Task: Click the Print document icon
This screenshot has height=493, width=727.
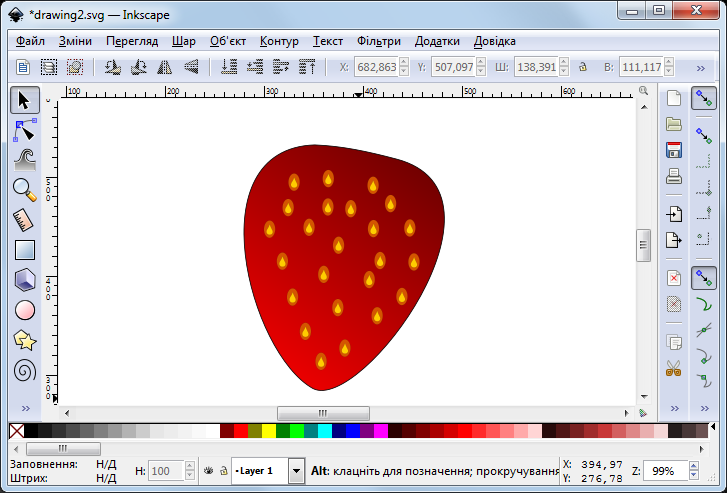Action: click(x=674, y=177)
